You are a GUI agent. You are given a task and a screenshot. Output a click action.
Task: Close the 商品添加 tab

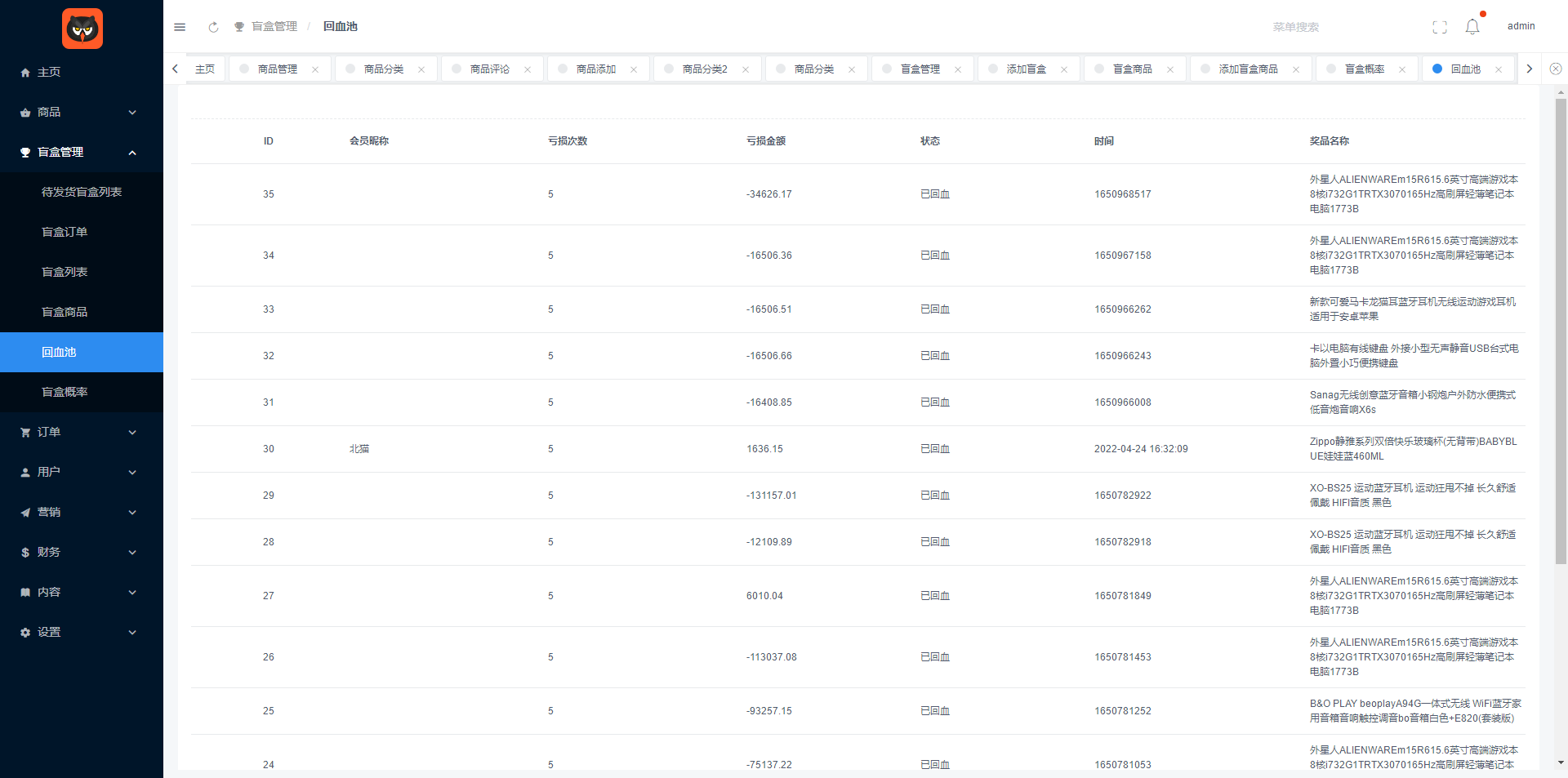click(634, 69)
